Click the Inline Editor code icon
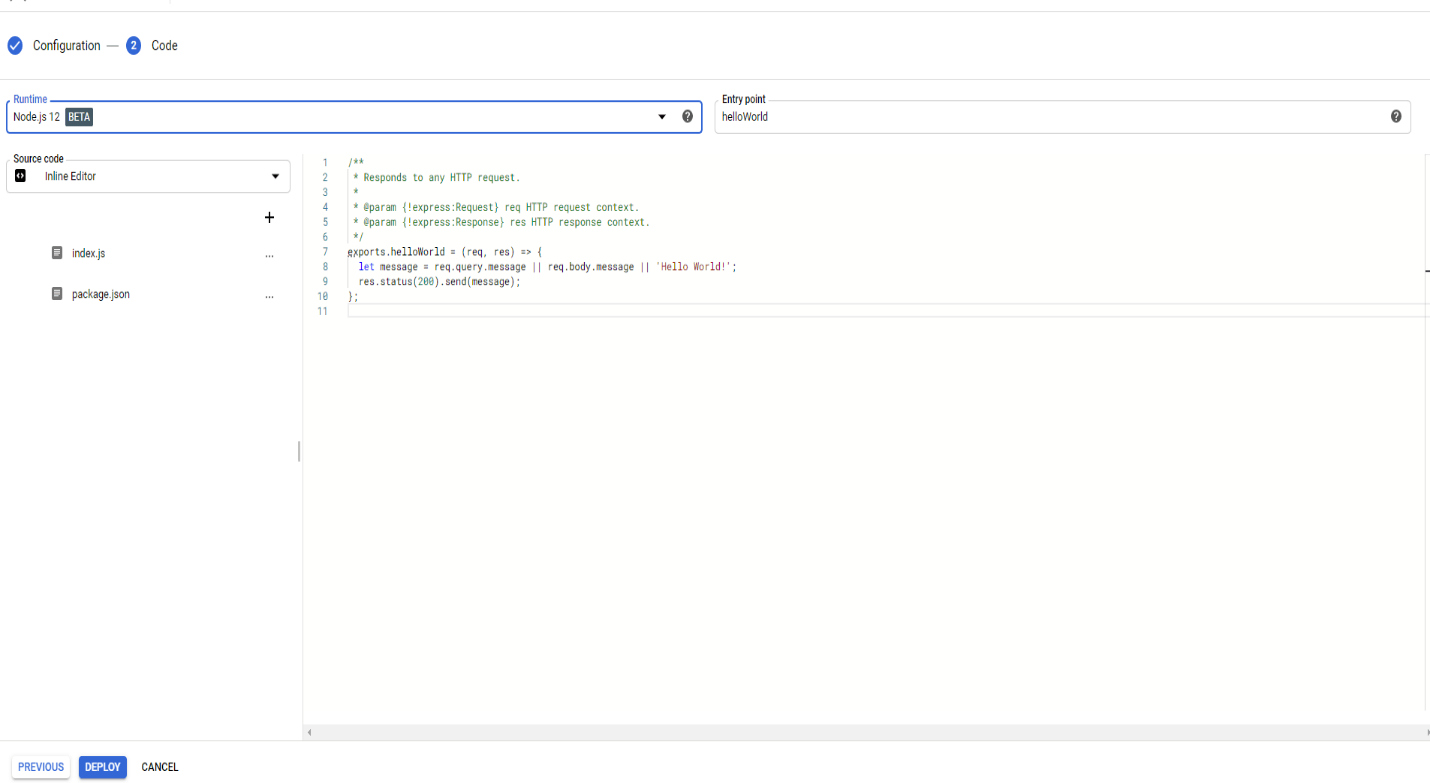Screen dimensions: 1430x783 [20, 176]
